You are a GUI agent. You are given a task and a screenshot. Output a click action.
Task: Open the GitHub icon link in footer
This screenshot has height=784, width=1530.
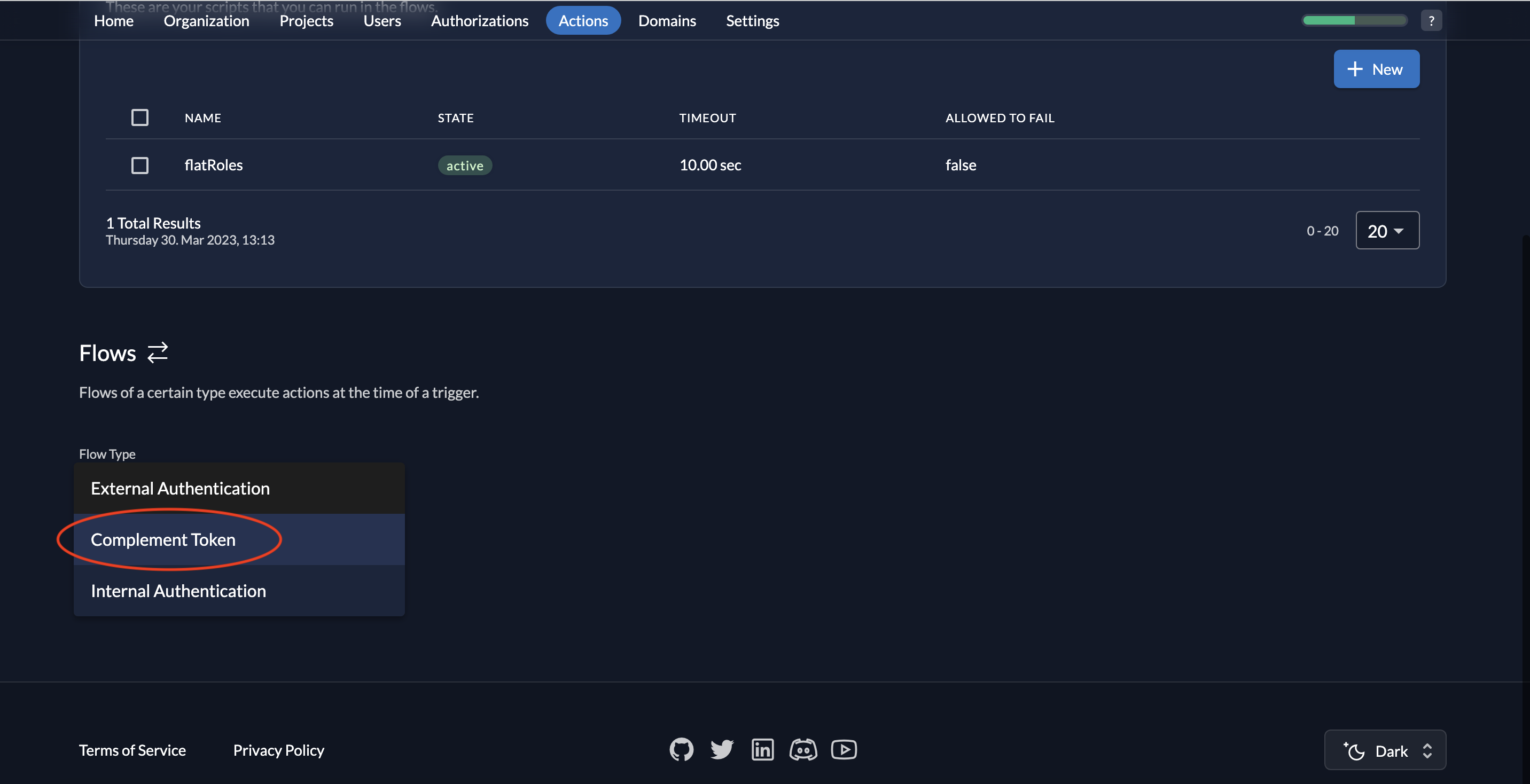coord(681,749)
